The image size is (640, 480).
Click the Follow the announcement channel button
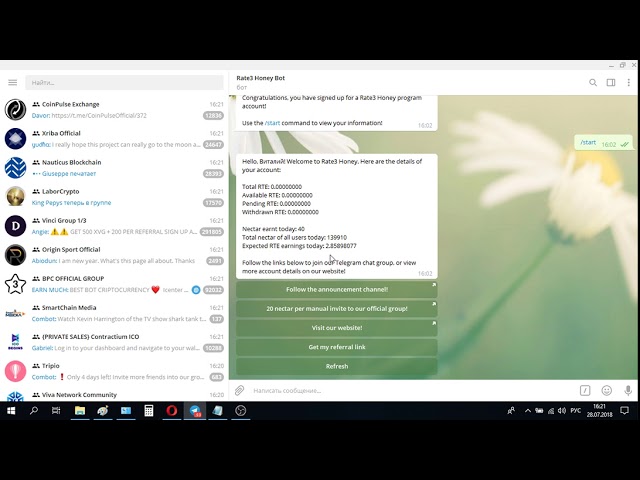(337, 289)
